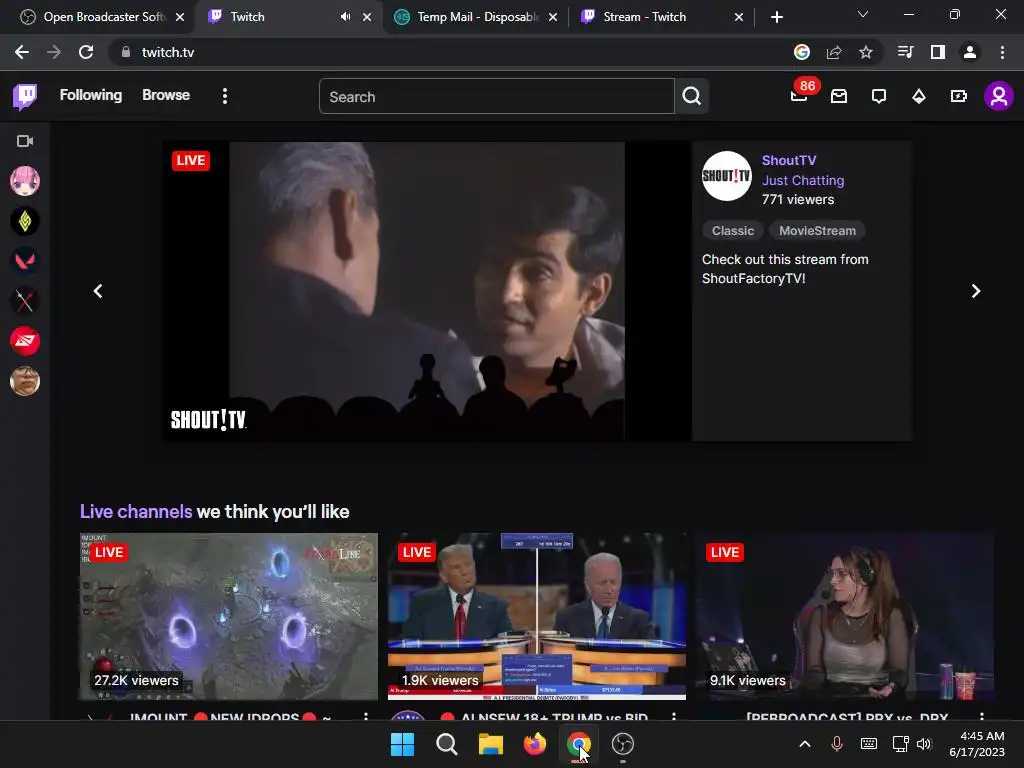This screenshot has width=1024, height=768.
Task: Click the twitch.tv address bar
Action: (x=451, y=52)
